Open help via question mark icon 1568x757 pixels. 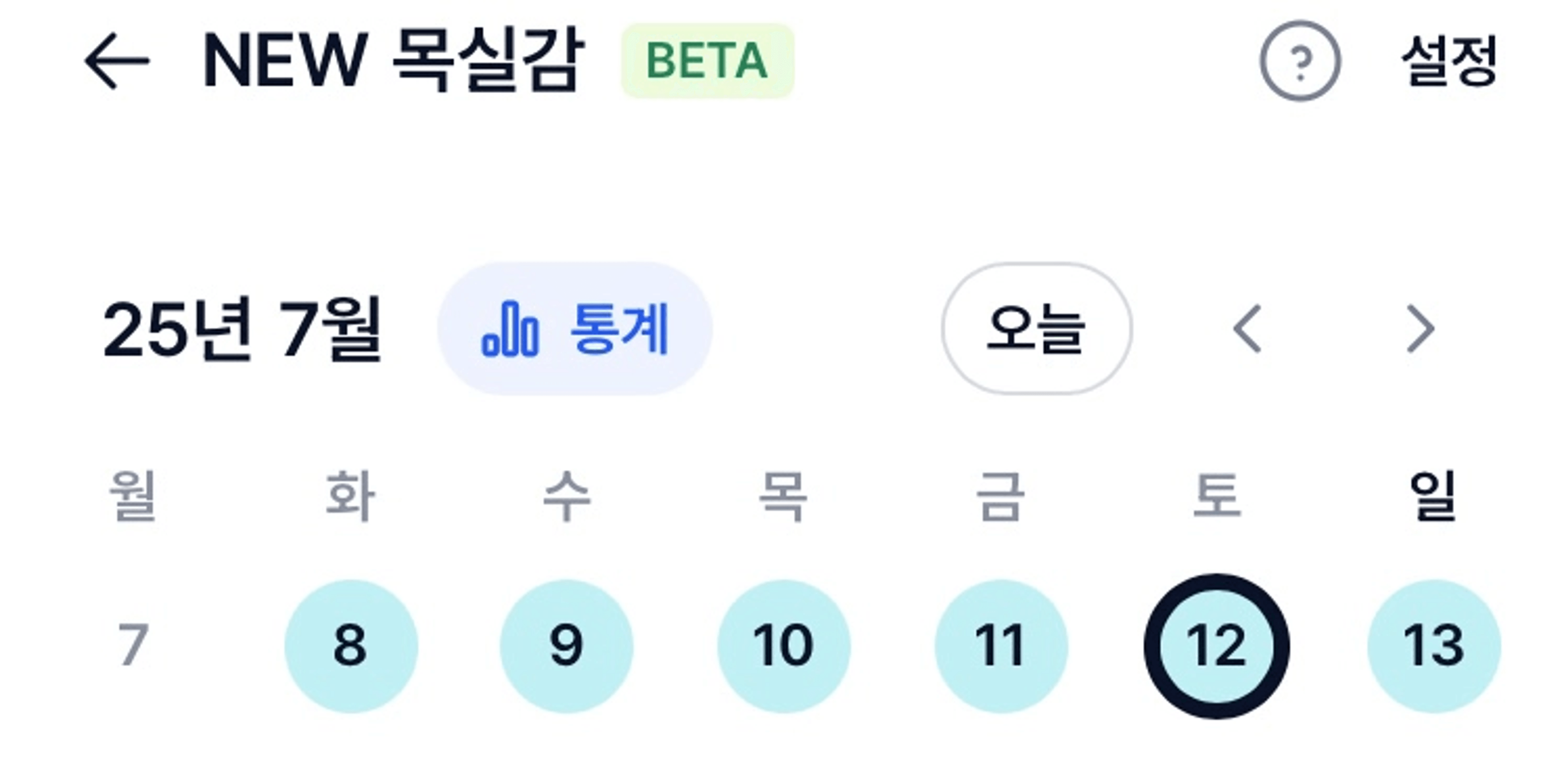(1300, 61)
